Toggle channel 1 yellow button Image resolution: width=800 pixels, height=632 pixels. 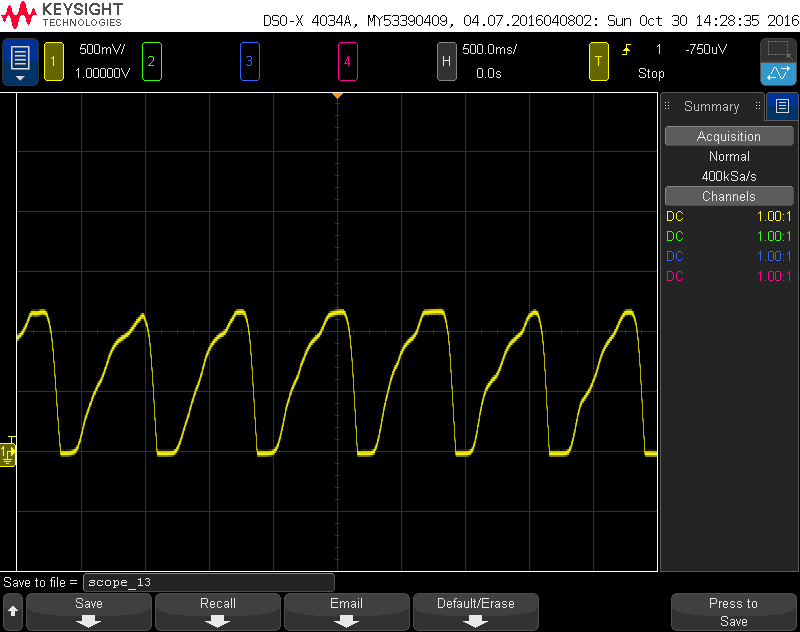coord(54,62)
